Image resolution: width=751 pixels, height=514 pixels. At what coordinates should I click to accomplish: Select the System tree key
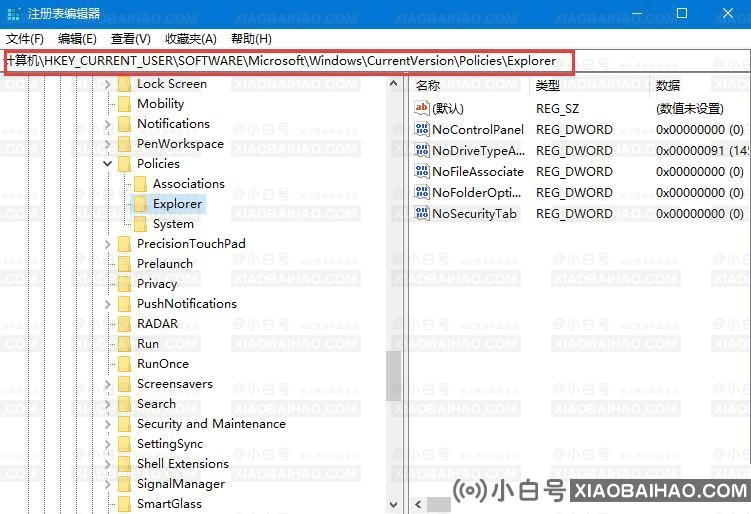point(173,224)
